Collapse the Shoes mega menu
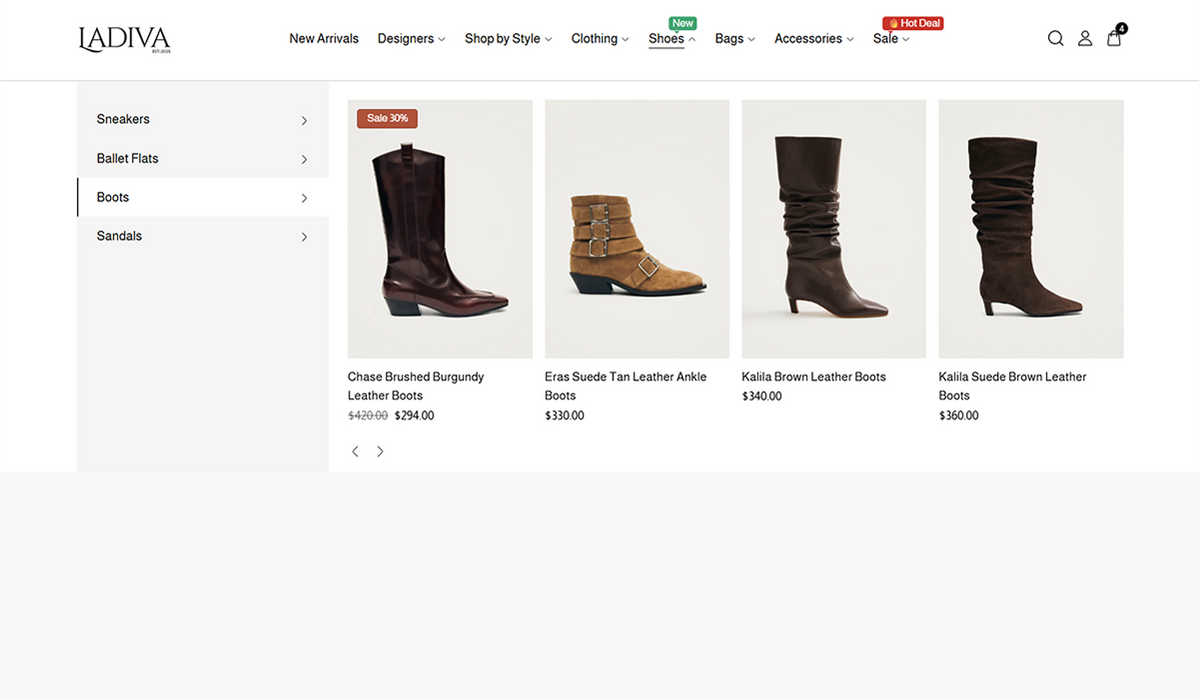This screenshot has height=700, width=1200. 671,39
